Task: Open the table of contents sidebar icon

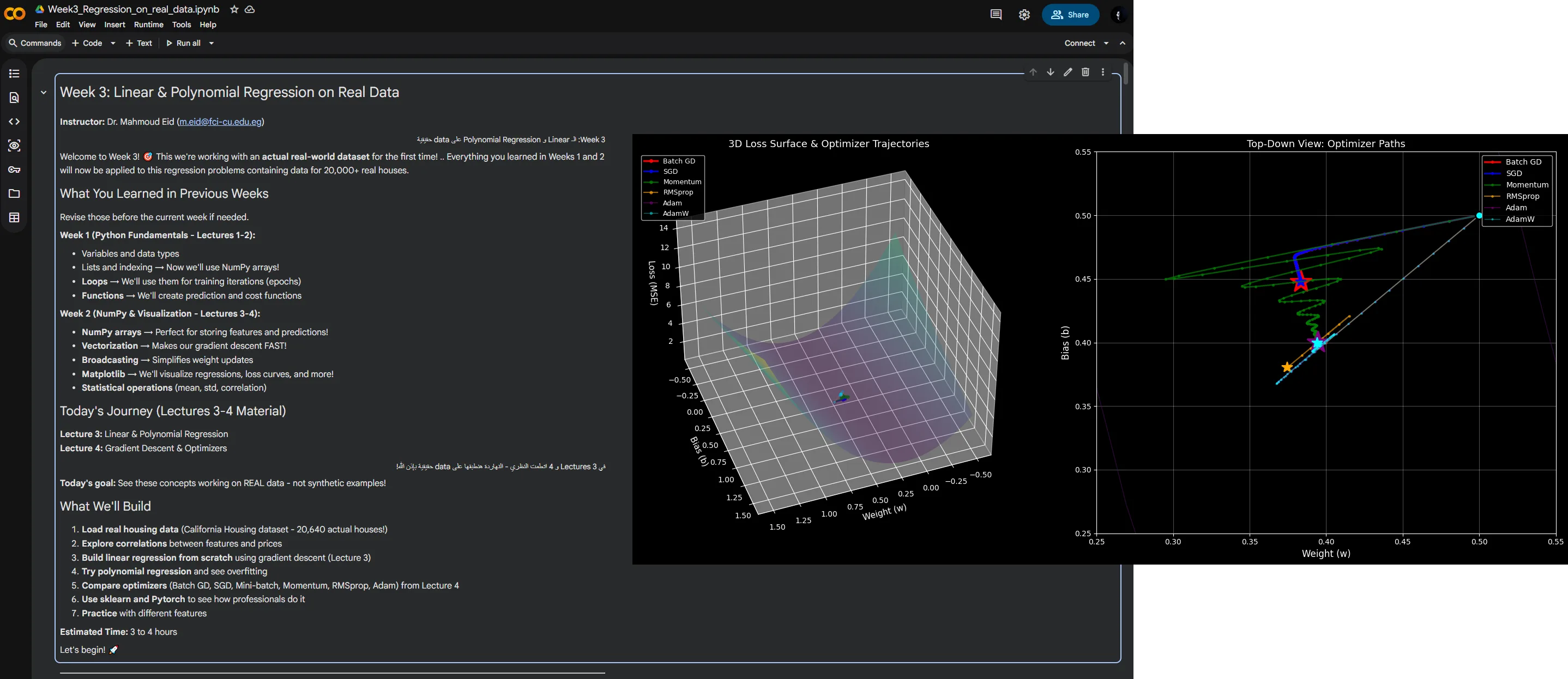Action: pyautogui.click(x=15, y=74)
